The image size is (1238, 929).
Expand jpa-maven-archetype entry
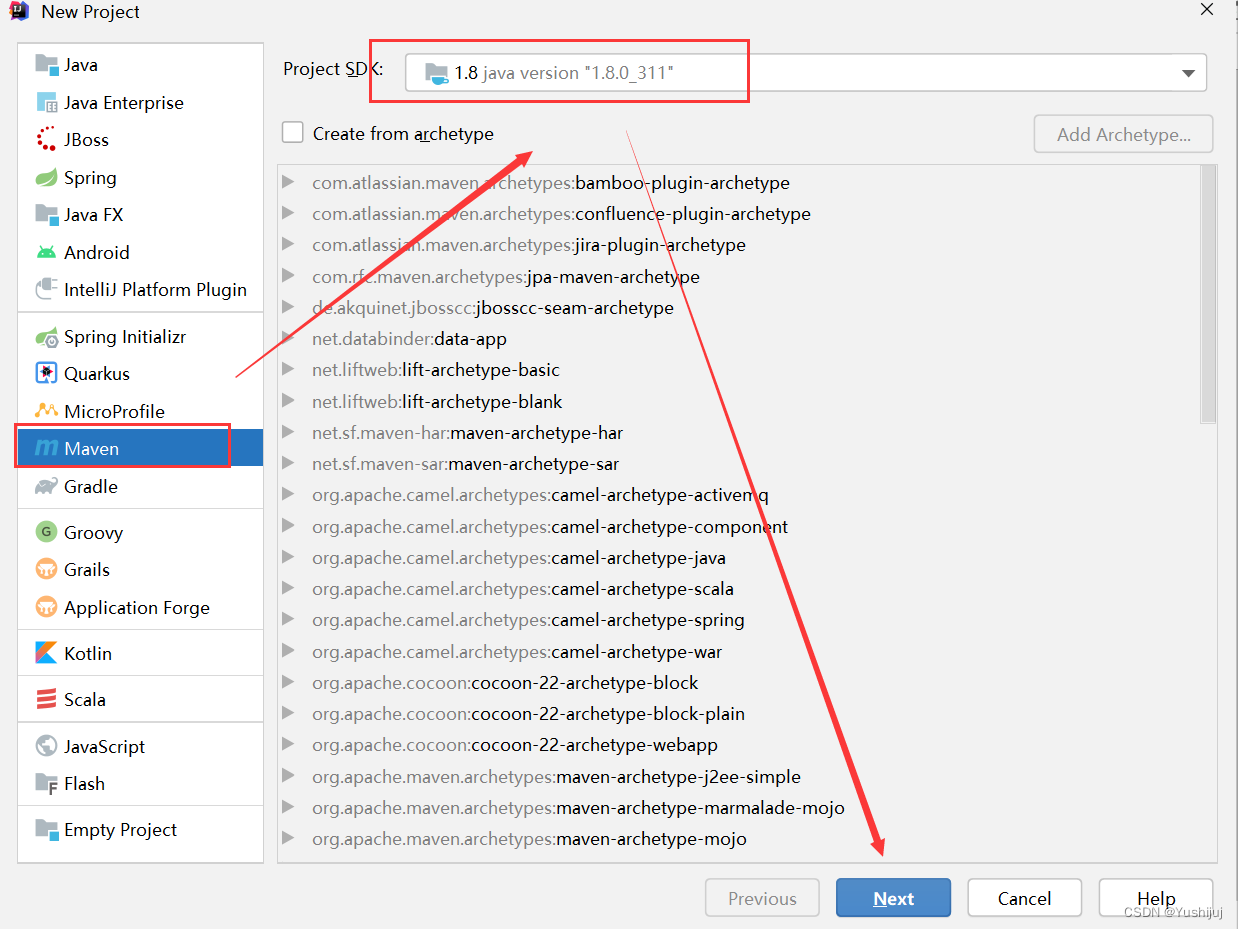coord(288,276)
